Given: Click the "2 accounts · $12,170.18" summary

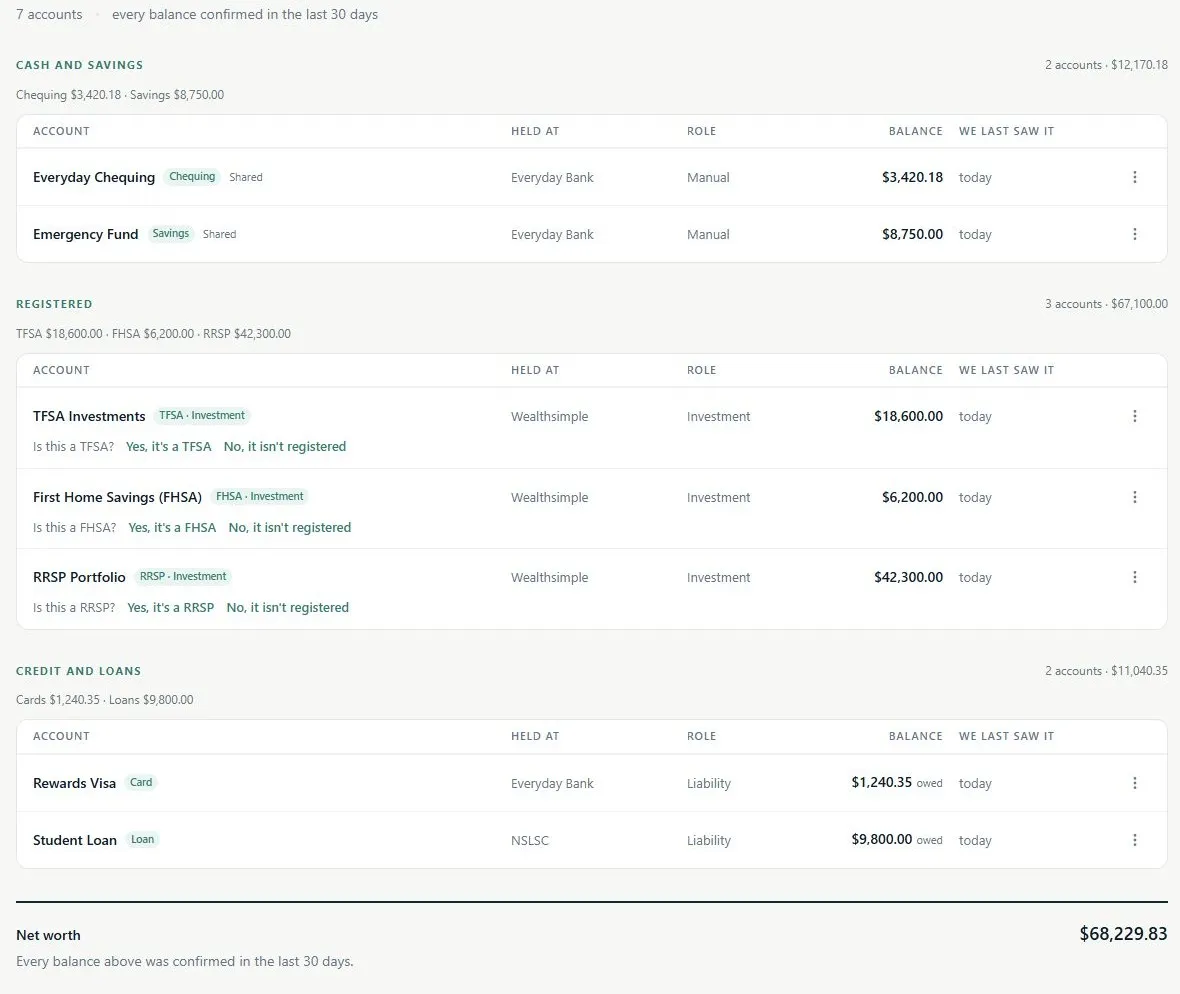Looking at the screenshot, I should coord(1106,65).
